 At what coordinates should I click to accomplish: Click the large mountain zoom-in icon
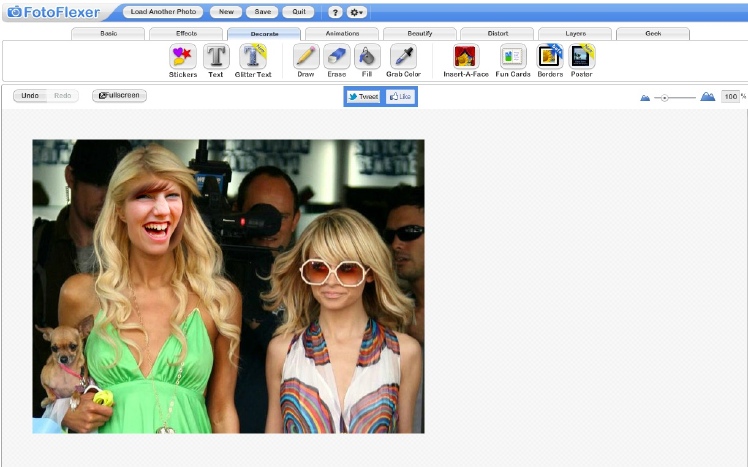pos(707,97)
